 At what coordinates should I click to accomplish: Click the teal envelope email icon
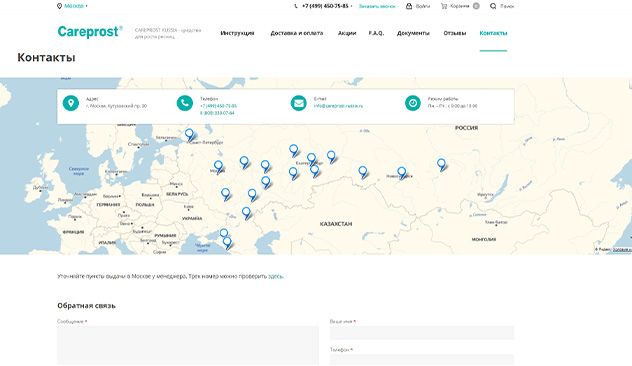[x=299, y=103]
